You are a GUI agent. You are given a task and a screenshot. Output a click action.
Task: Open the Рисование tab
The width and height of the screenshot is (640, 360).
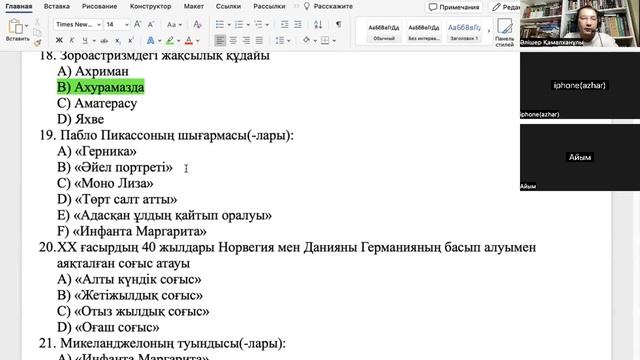pyautogui.click(x=99, y=6)
